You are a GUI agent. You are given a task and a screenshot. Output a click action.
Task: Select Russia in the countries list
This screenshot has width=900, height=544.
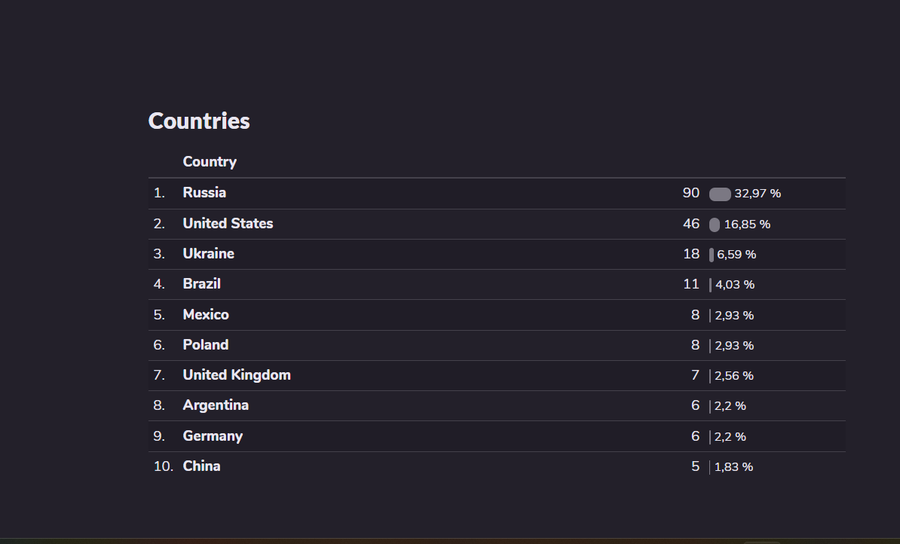(204, 193)
